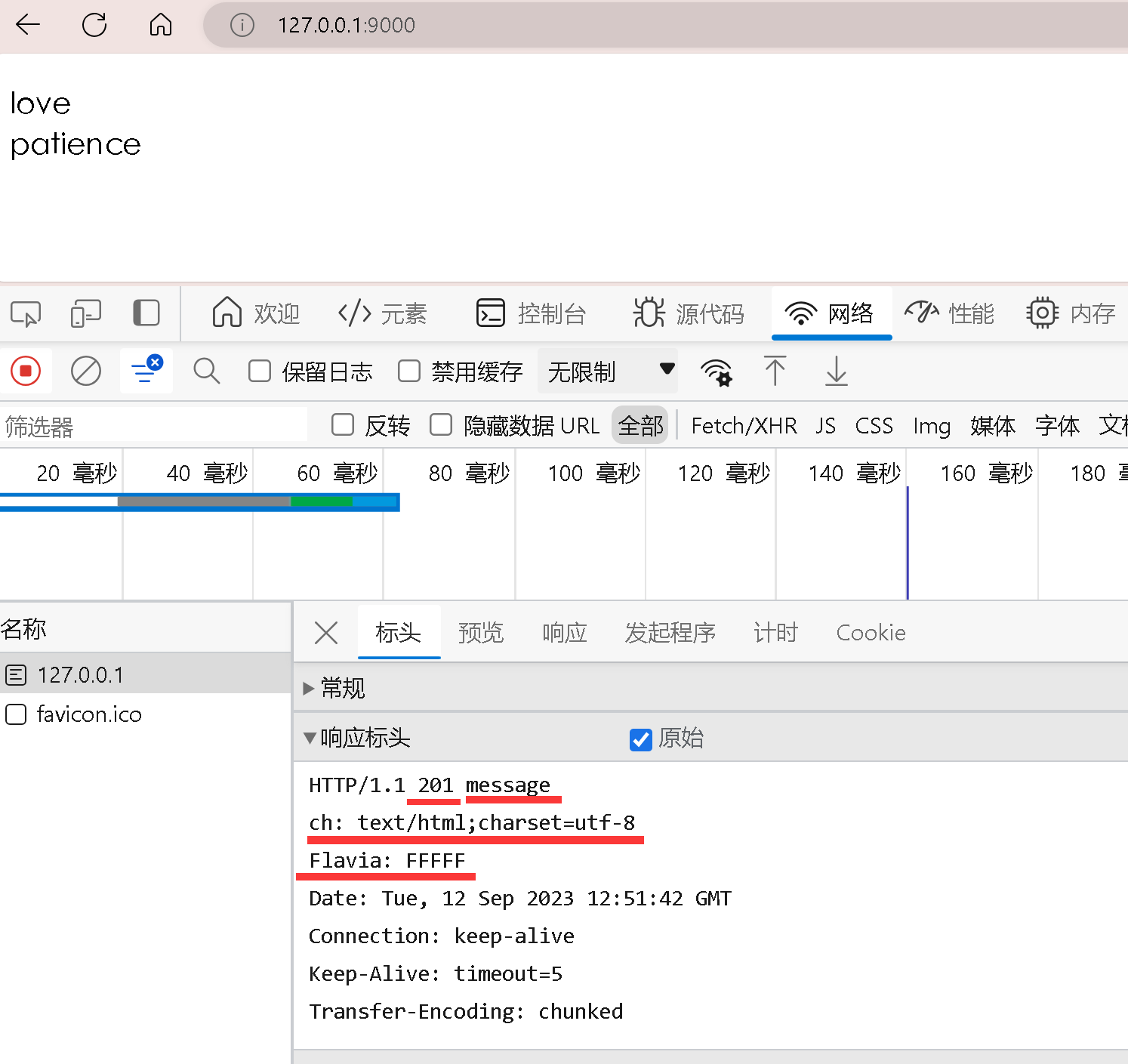The height and width of the screenshot is (1064, 1128).
Task: Select the 全部 all filter
Action: pos(640,425)
